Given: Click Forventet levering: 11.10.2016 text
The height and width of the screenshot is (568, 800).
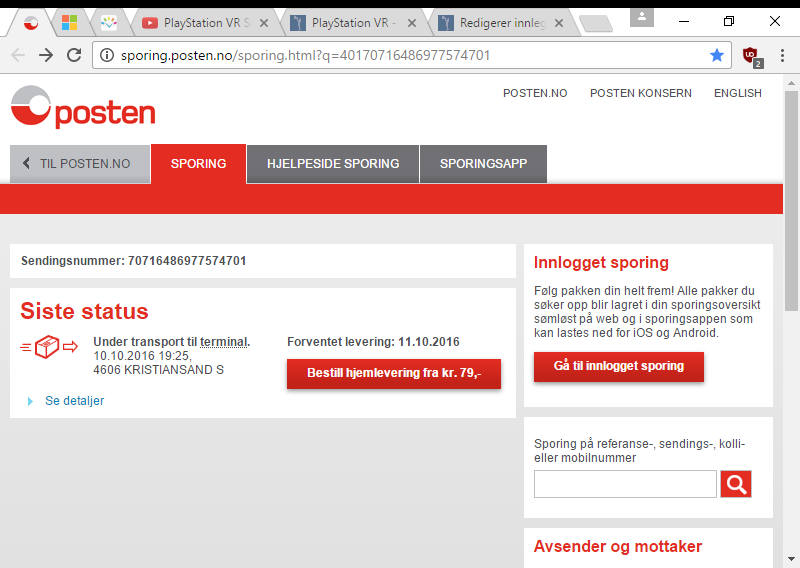Looking at the screenshot, I should [x=373, y=342].
